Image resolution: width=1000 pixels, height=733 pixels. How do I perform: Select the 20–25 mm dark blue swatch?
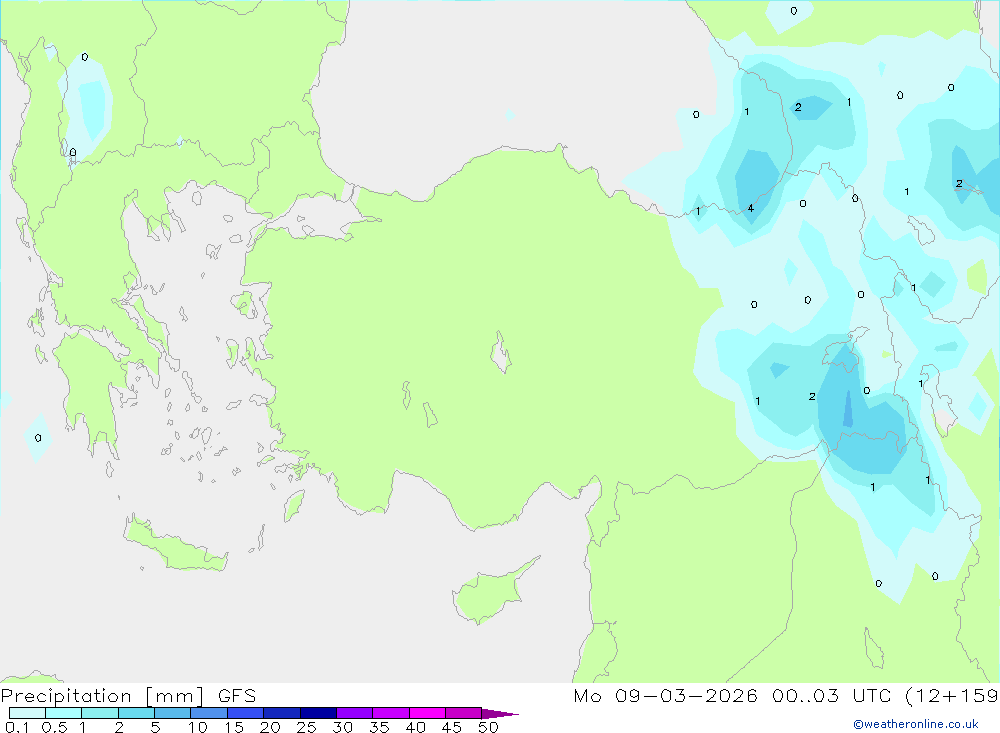(281, 713)
